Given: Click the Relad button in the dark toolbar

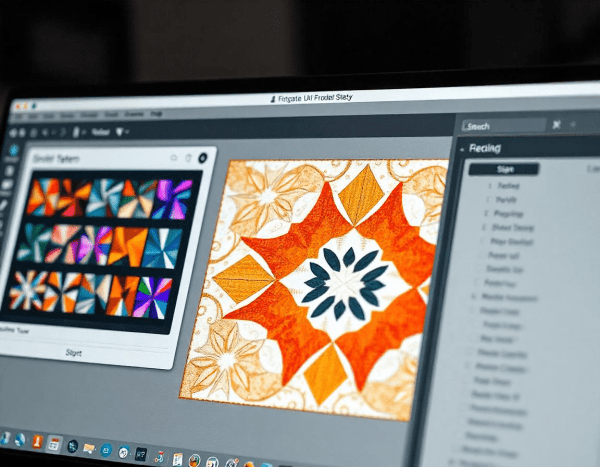Looking at the screenshot, I should [x=101, y=132].
